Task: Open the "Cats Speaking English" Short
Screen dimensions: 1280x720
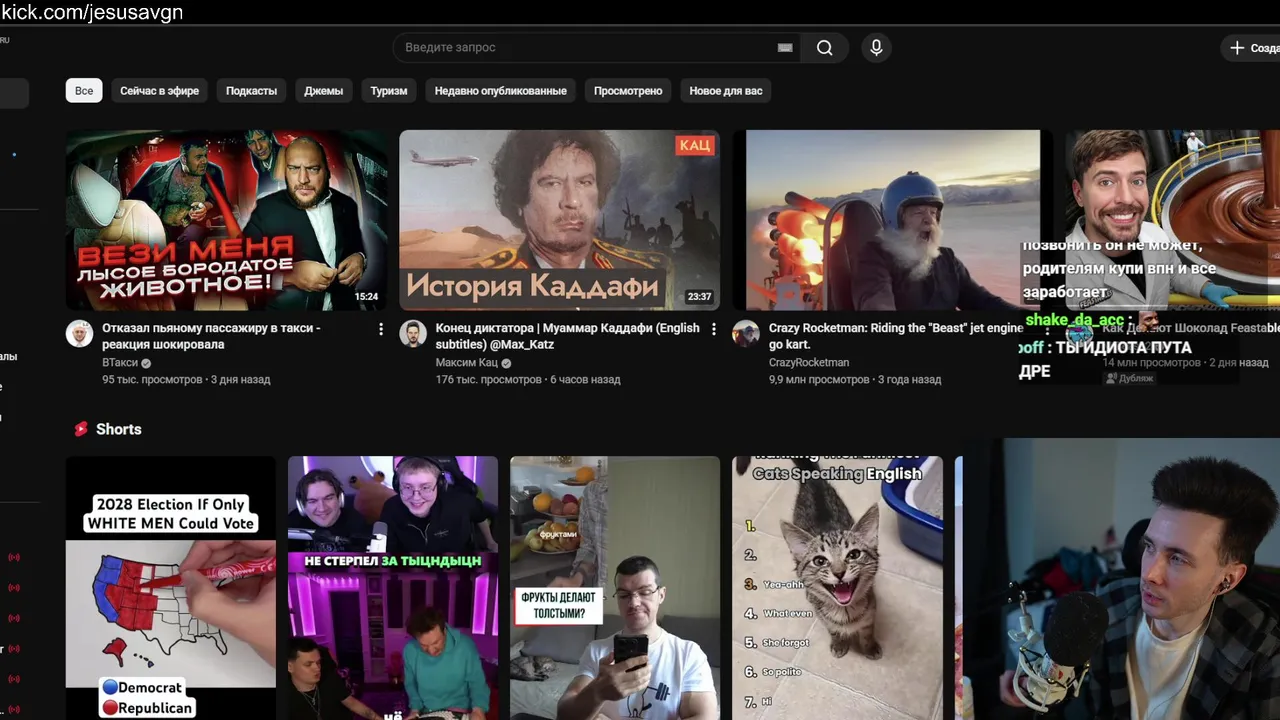Action: click(x=837, y=588)
